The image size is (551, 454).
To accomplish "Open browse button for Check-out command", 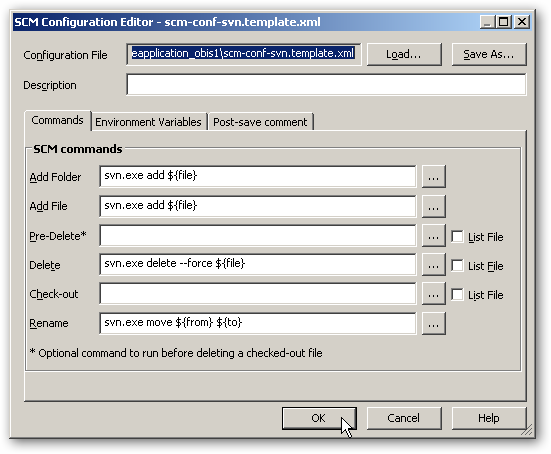I will [x=433, y=294].
